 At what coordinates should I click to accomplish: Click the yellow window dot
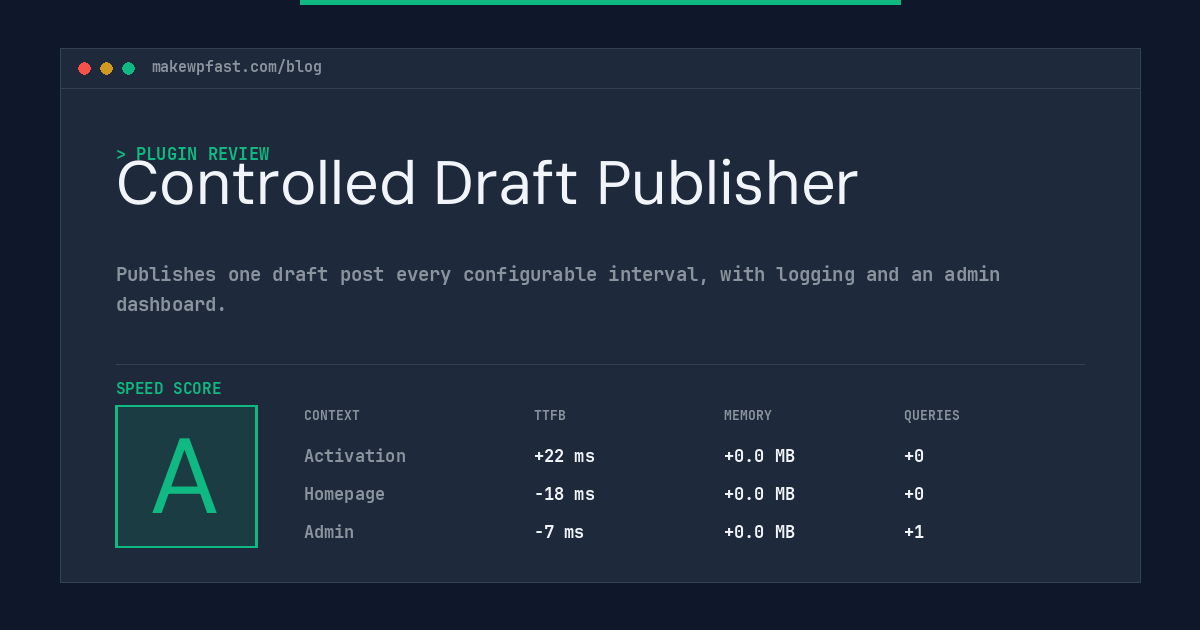(106, 68)
